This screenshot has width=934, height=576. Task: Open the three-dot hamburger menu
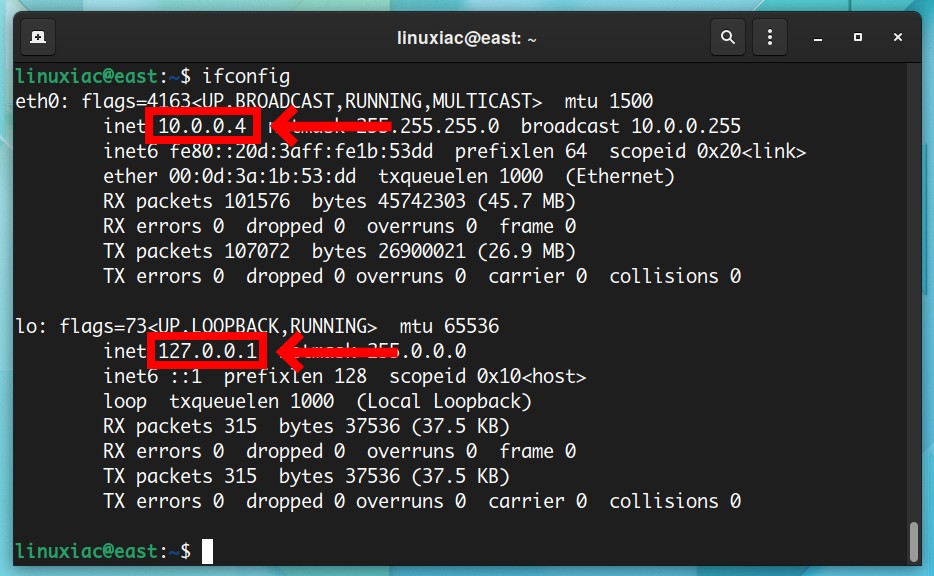click(769, 37)
